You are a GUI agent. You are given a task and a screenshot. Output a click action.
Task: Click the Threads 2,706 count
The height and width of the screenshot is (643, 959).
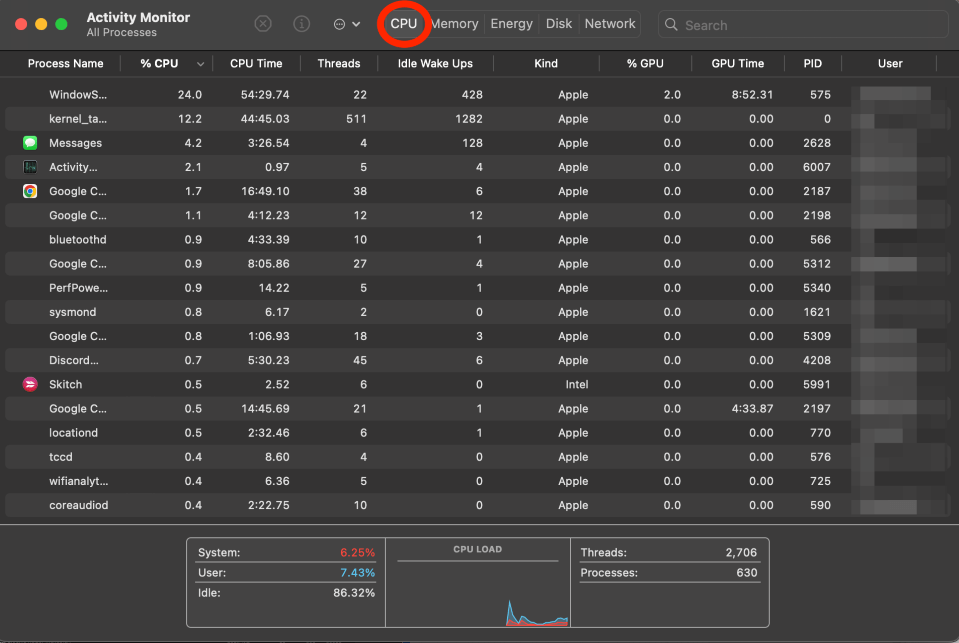tap(741, 552)
